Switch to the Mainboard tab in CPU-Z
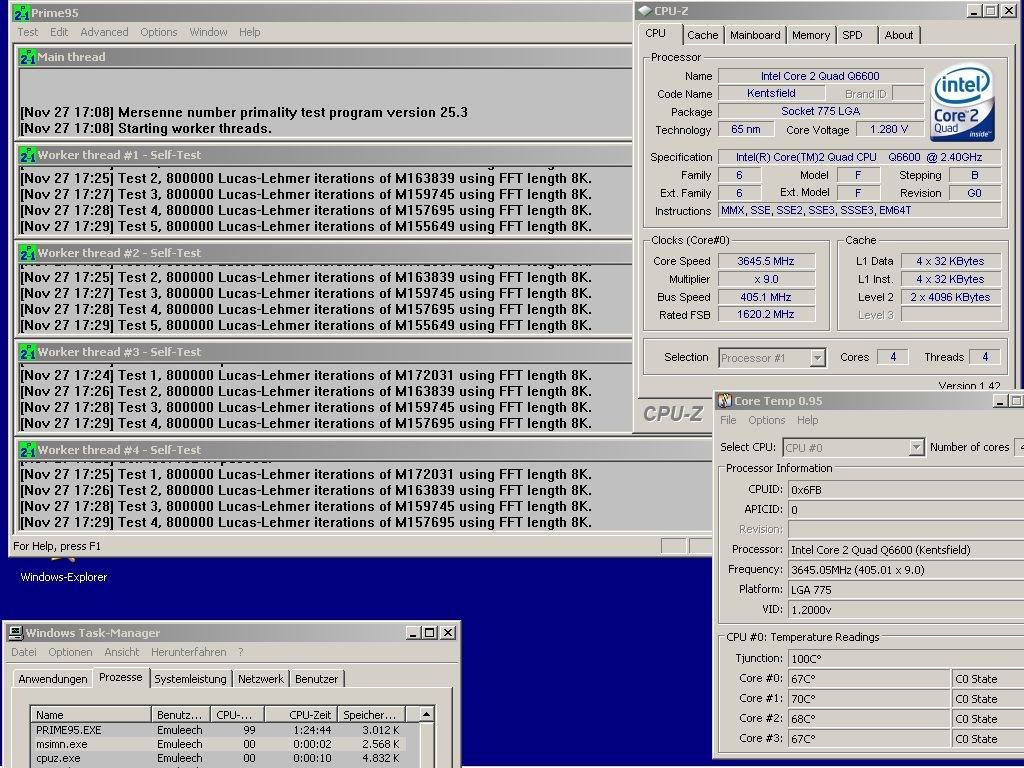The image size is (1024, 768). point(755,35)
